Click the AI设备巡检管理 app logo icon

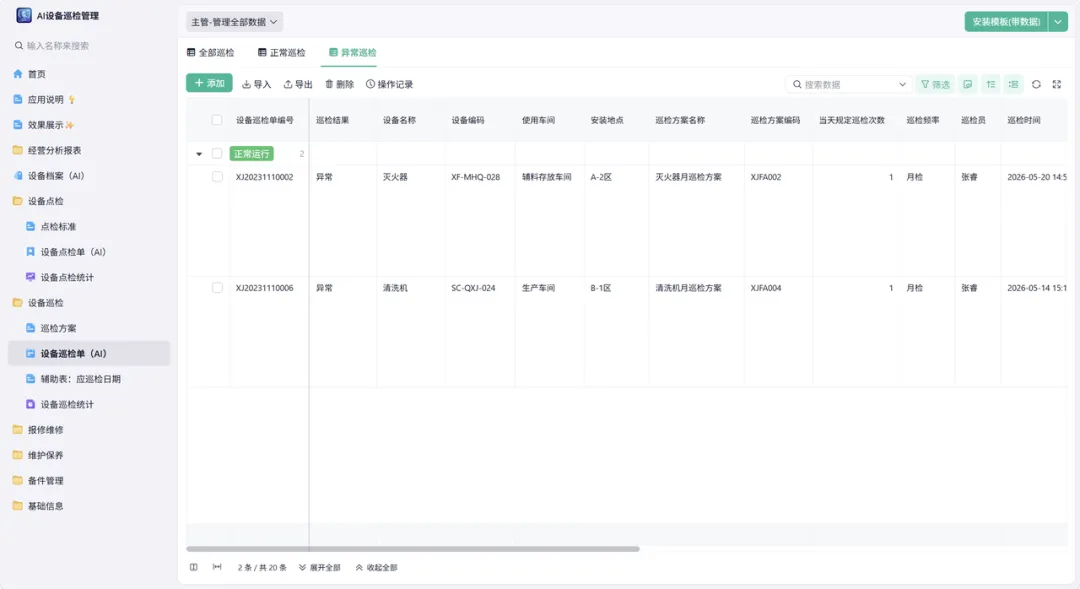(x=24, y=15)
